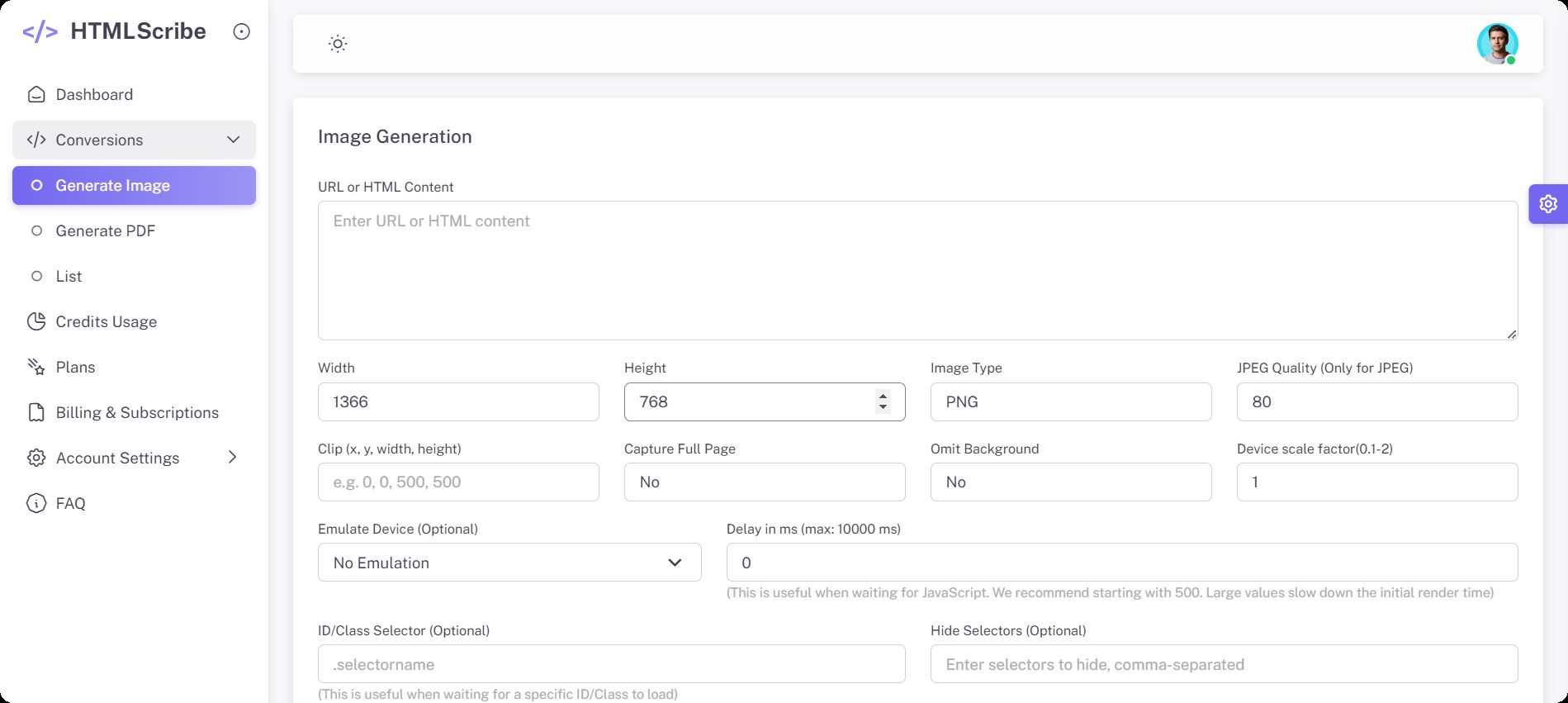The height and width of the screenshot is (703, 1568).
Task: Click the FAQ info icon
Action: pyautogui.click(x=36, y=503)
